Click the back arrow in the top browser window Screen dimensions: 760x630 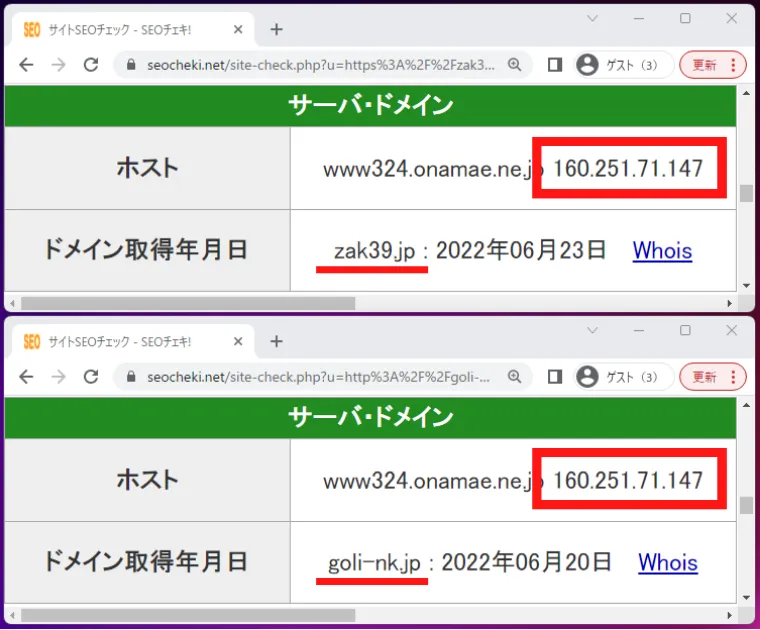pyautogui.click(x=26, y=65)
